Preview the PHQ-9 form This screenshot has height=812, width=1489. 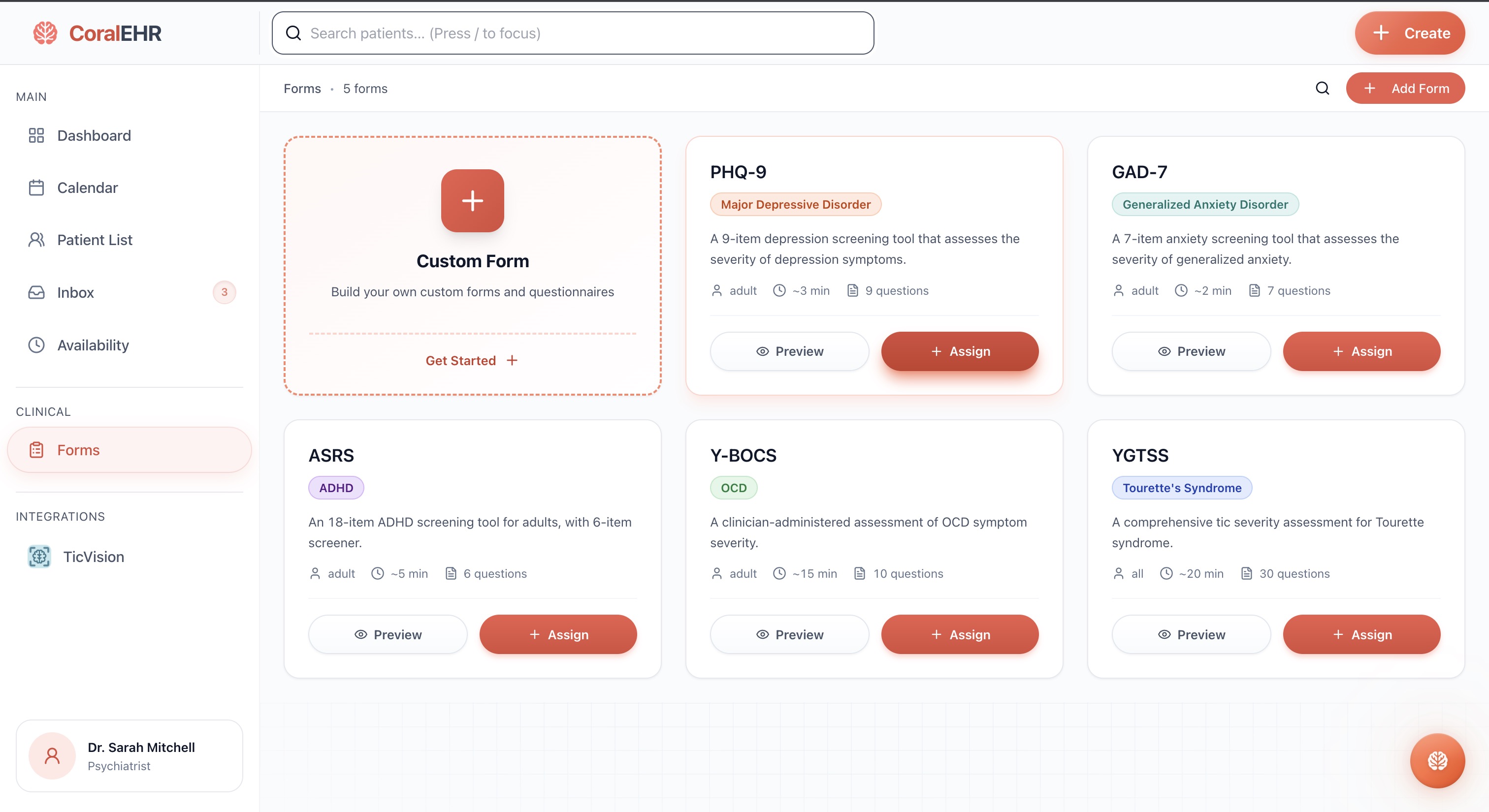point(789,351)
